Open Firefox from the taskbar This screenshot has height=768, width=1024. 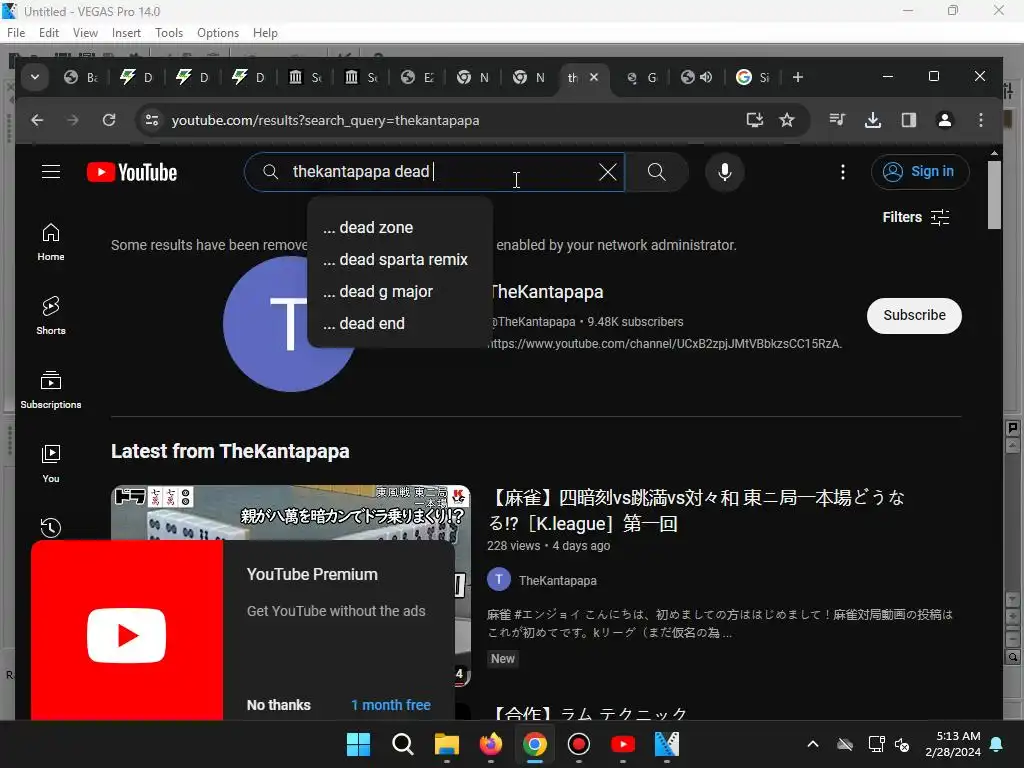490,744
